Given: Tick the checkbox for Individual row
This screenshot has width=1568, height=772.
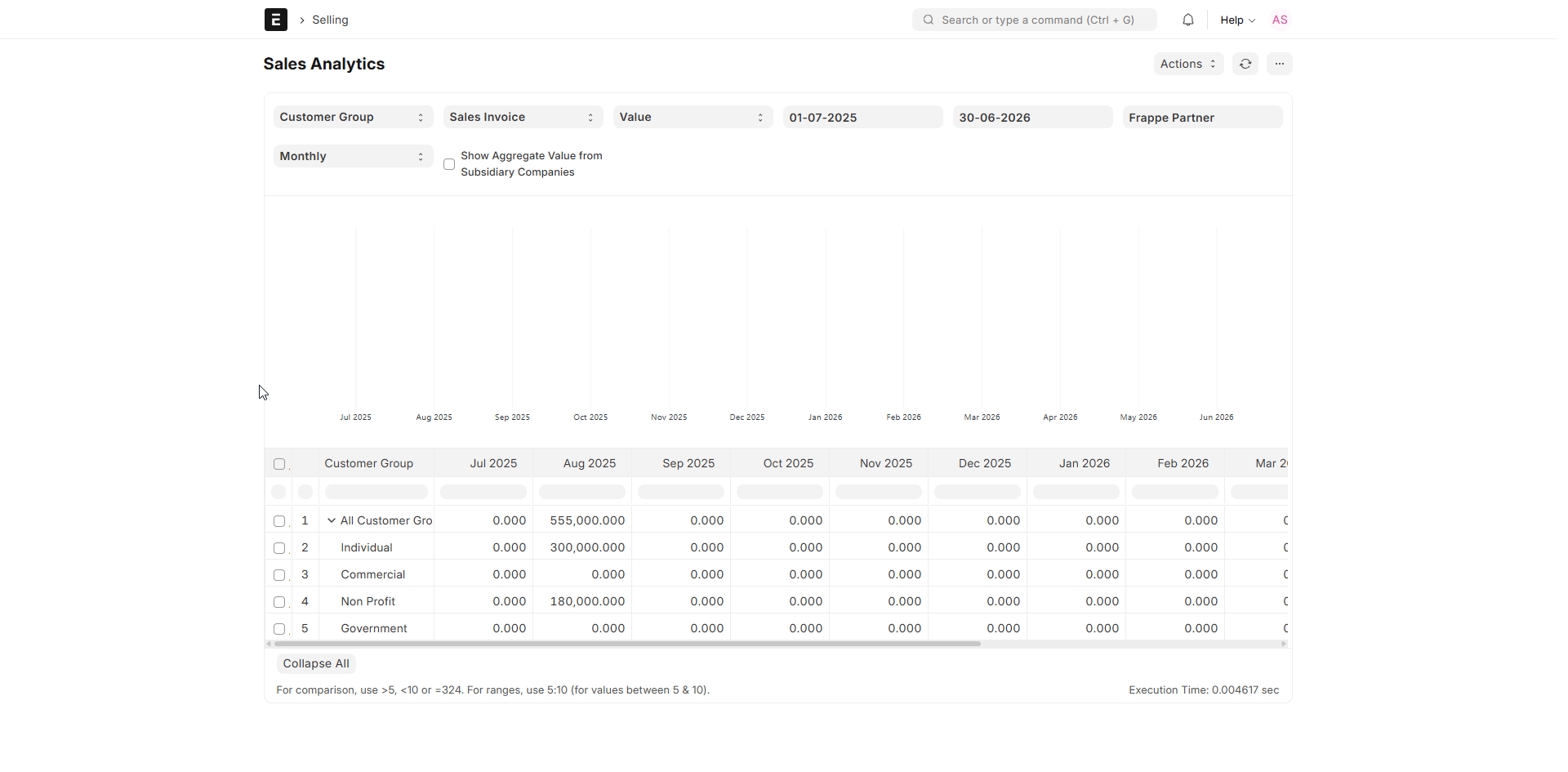Looking at the screenshot, I should click(x=279, y=548).
